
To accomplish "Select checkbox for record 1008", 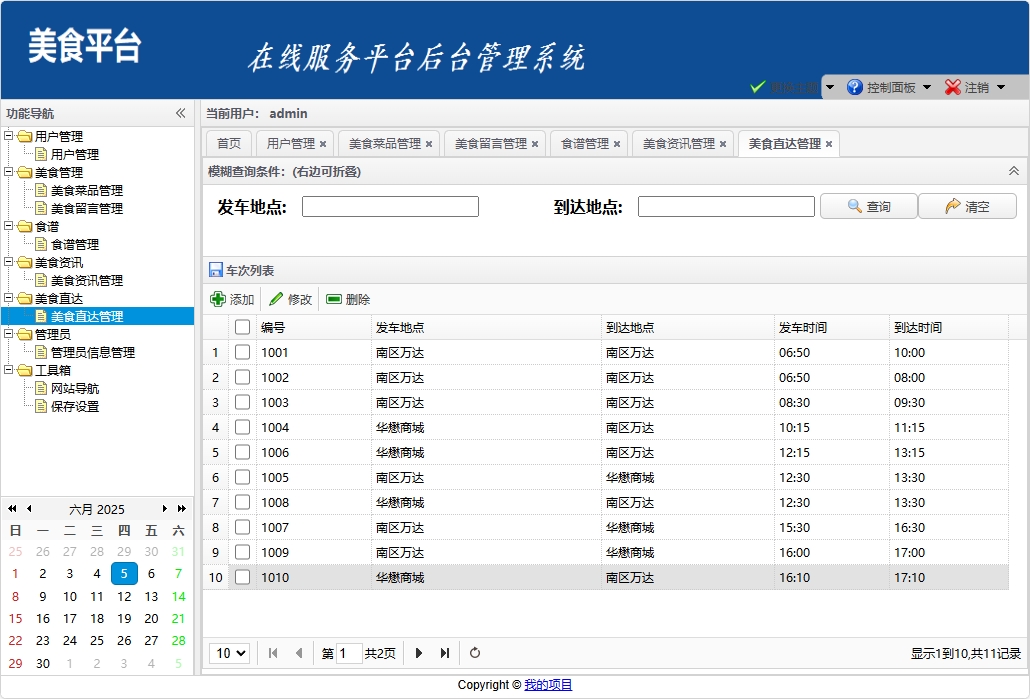I will click(x=242, y=502).
